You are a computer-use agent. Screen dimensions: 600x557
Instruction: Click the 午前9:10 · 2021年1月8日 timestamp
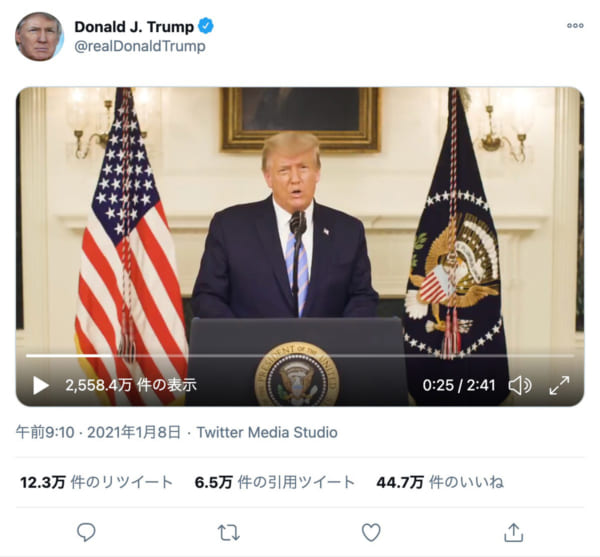pos(98,432)
